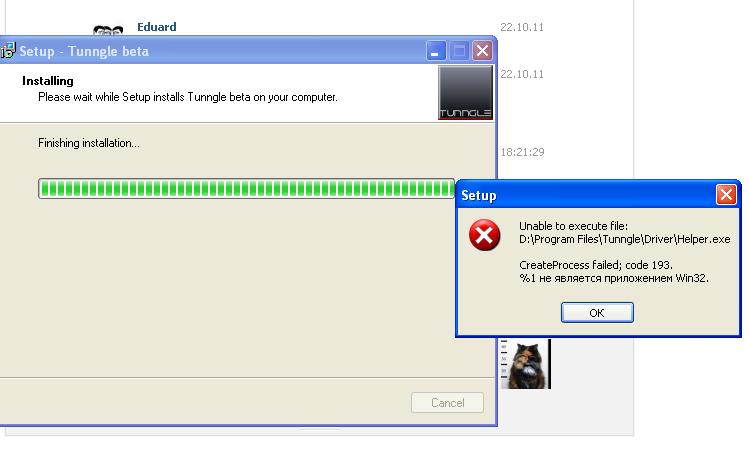
Task: Click the 'Installing' heading
Action: point(48,81)
